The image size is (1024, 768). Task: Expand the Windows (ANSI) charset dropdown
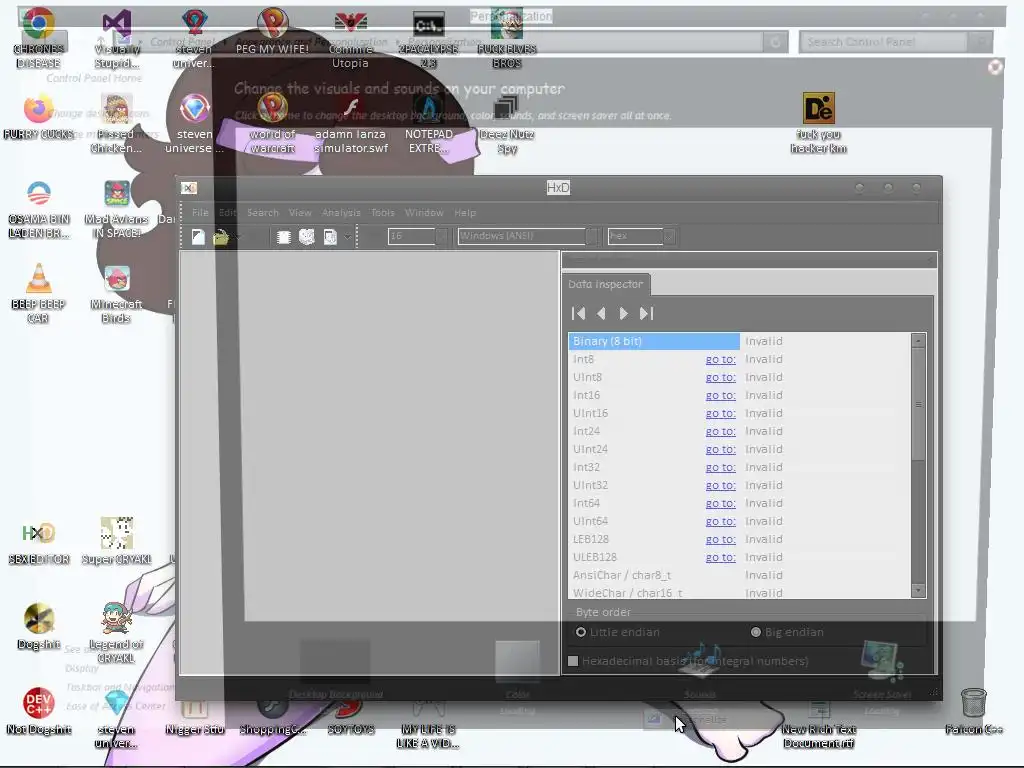[592, 236]
